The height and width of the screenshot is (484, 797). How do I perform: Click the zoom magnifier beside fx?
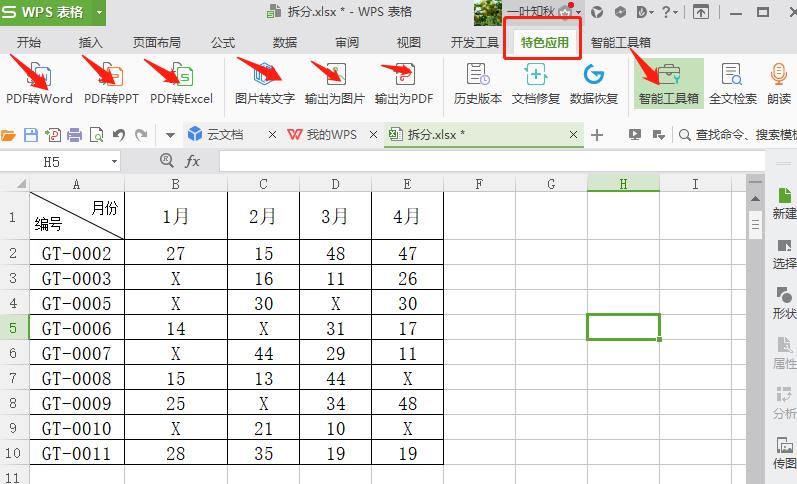(166, 161)
